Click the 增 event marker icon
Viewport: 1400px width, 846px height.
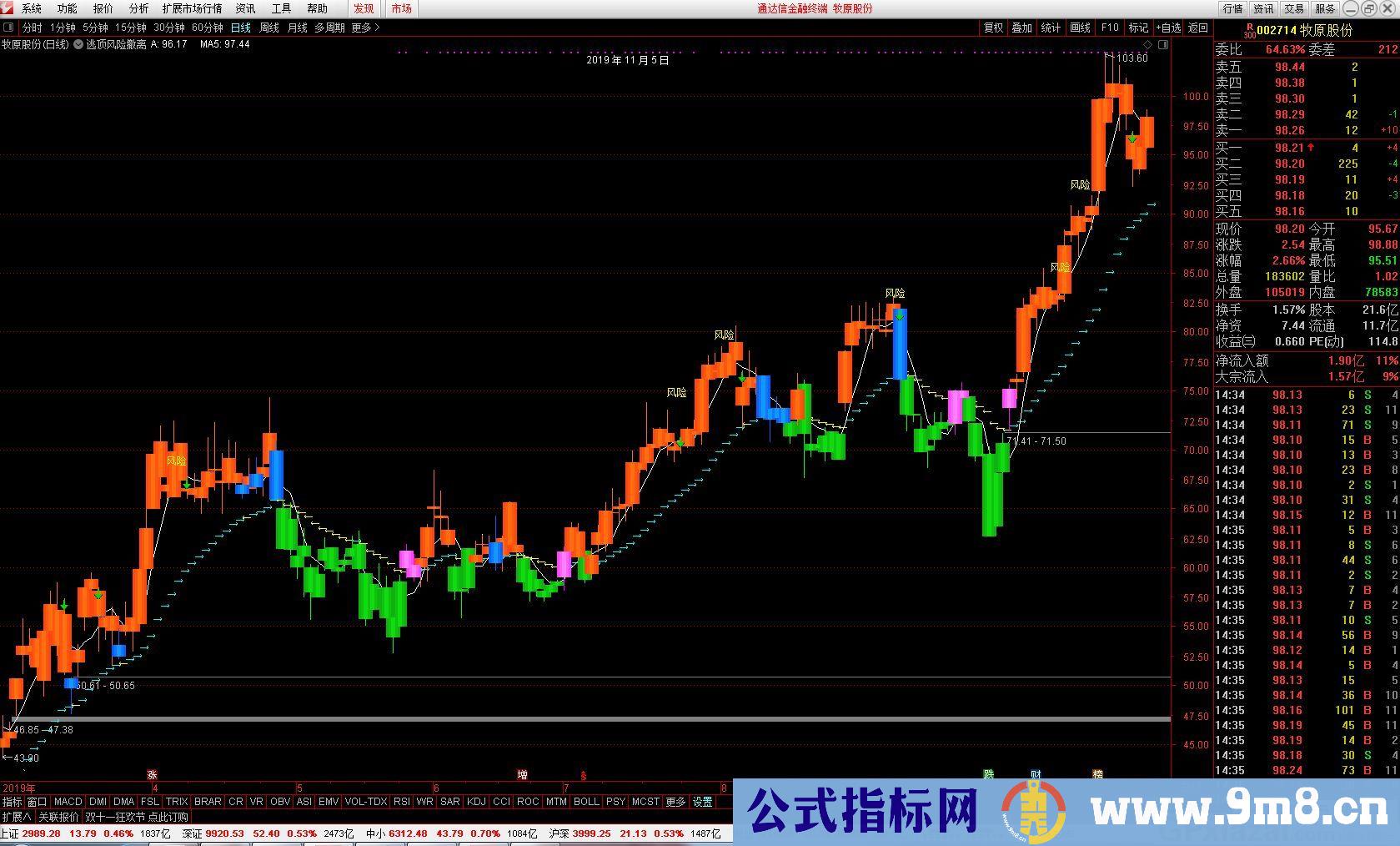point(522,774)
